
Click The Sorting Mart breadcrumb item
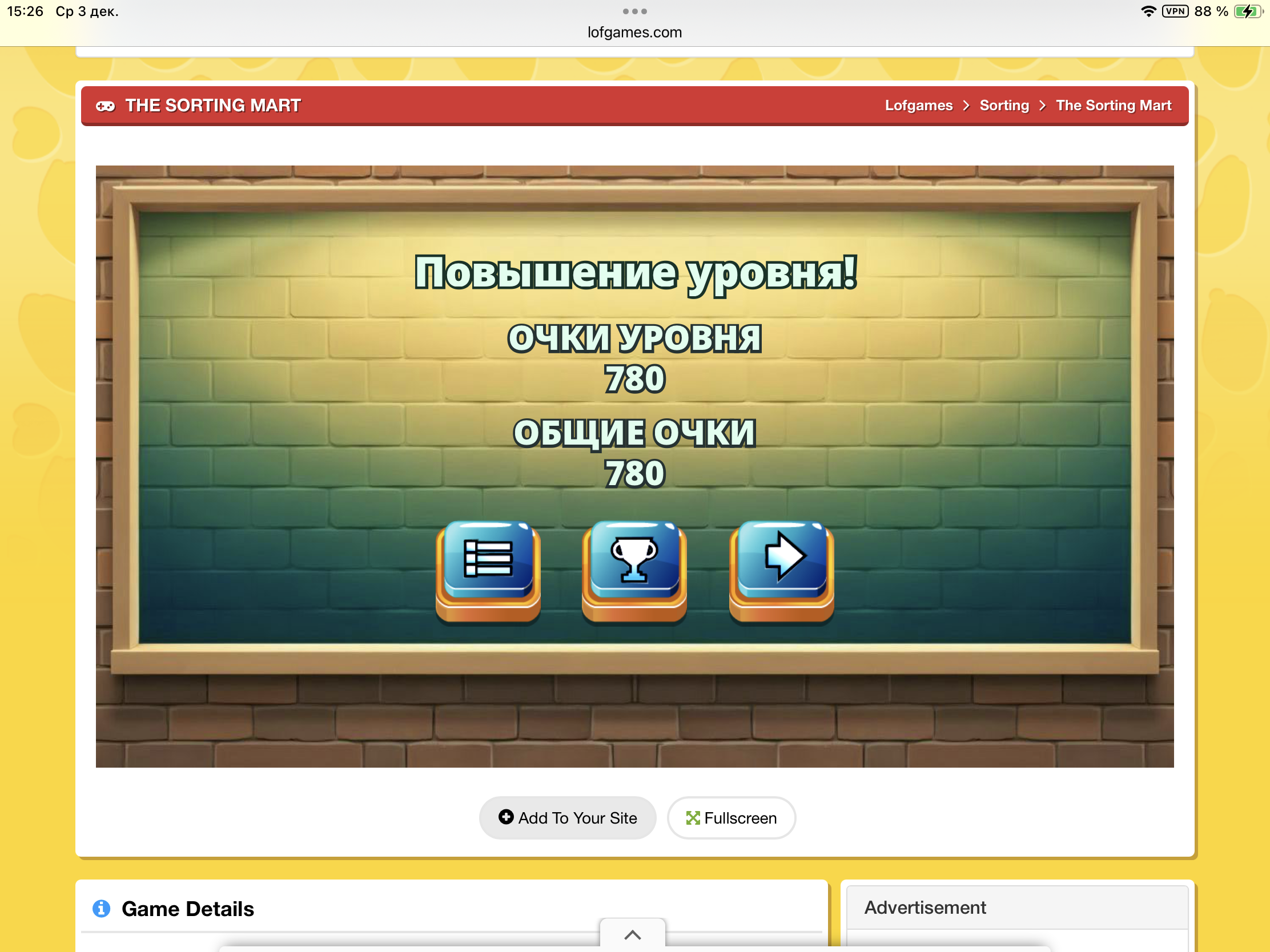pos(1113,106)
